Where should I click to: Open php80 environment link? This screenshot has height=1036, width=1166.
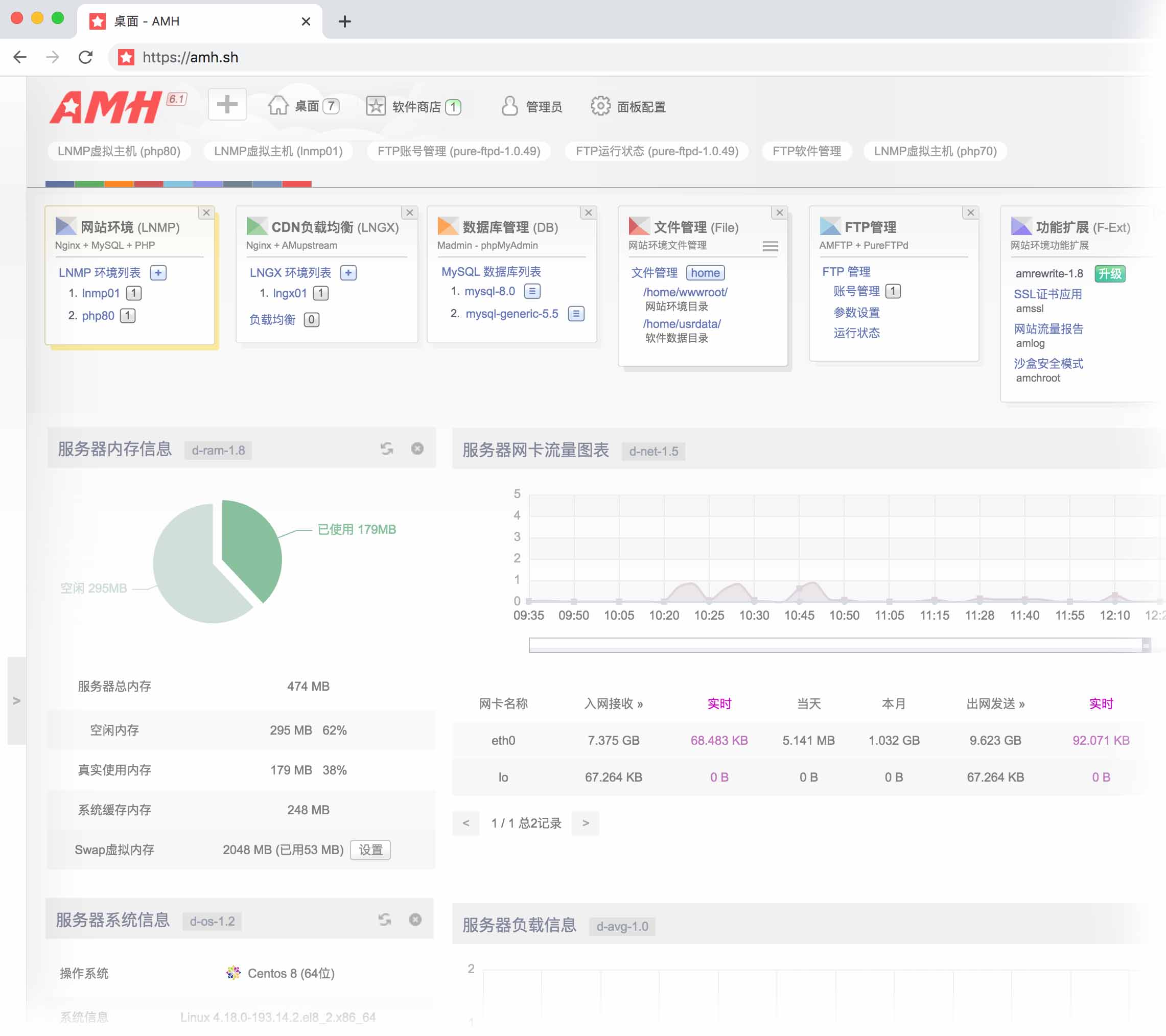tap(98, 316)
